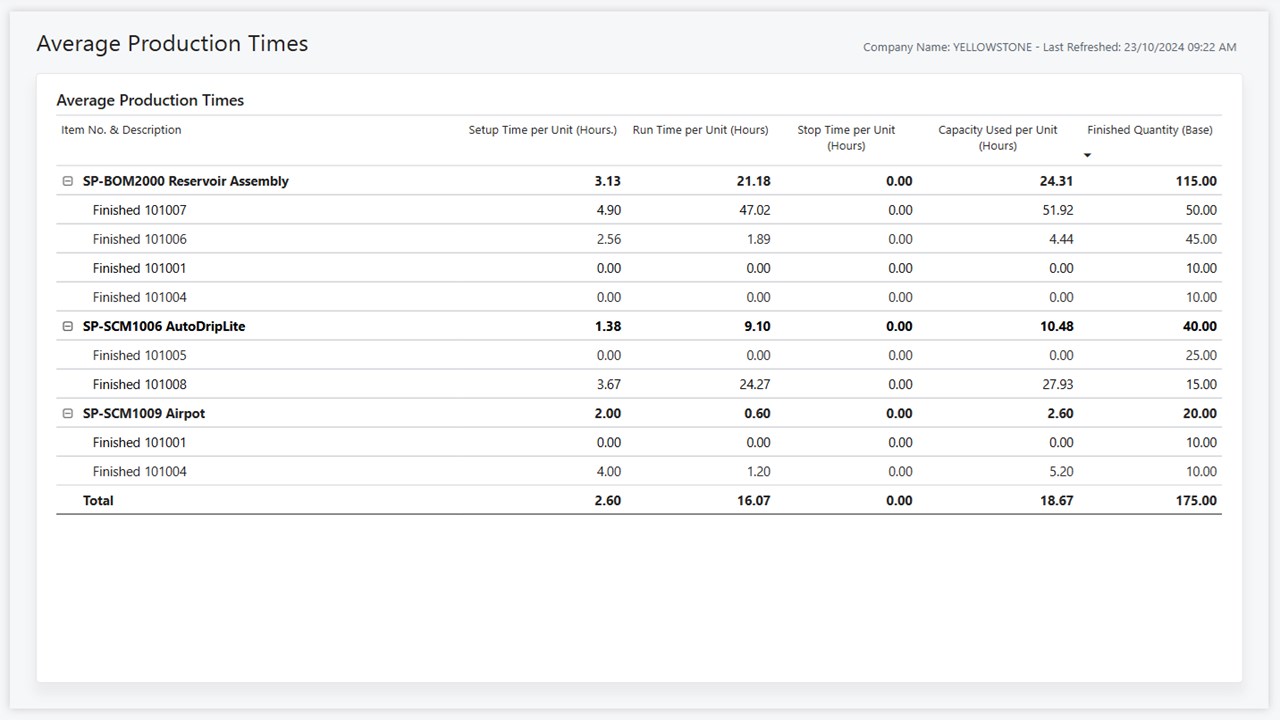
Task: Click finished quantity 25.00
Action: coord(1201,355)
